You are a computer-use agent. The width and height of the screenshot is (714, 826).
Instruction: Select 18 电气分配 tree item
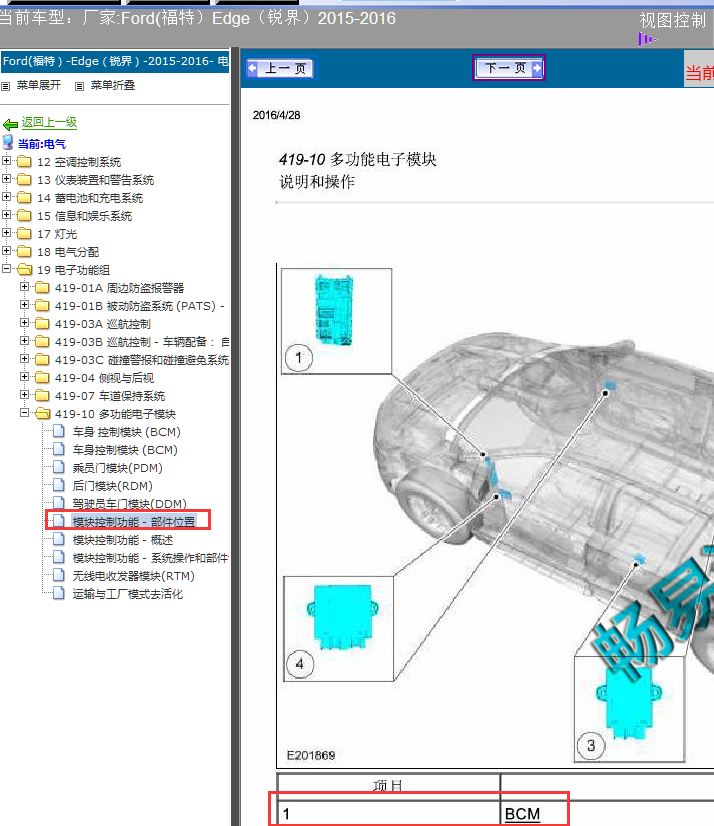pos(68,252)
